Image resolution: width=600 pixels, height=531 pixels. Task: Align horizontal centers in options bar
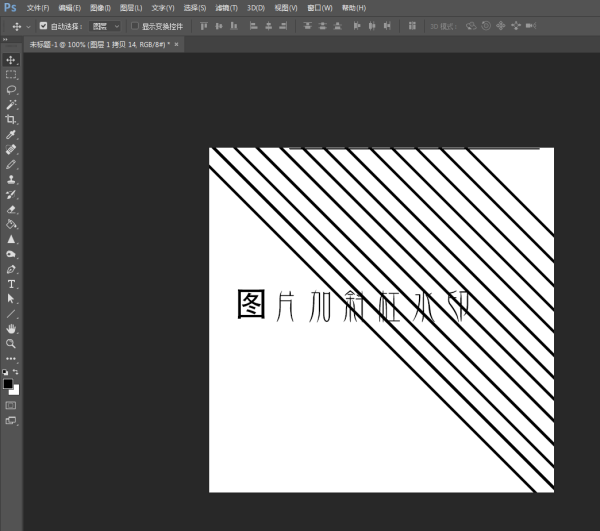269,26
